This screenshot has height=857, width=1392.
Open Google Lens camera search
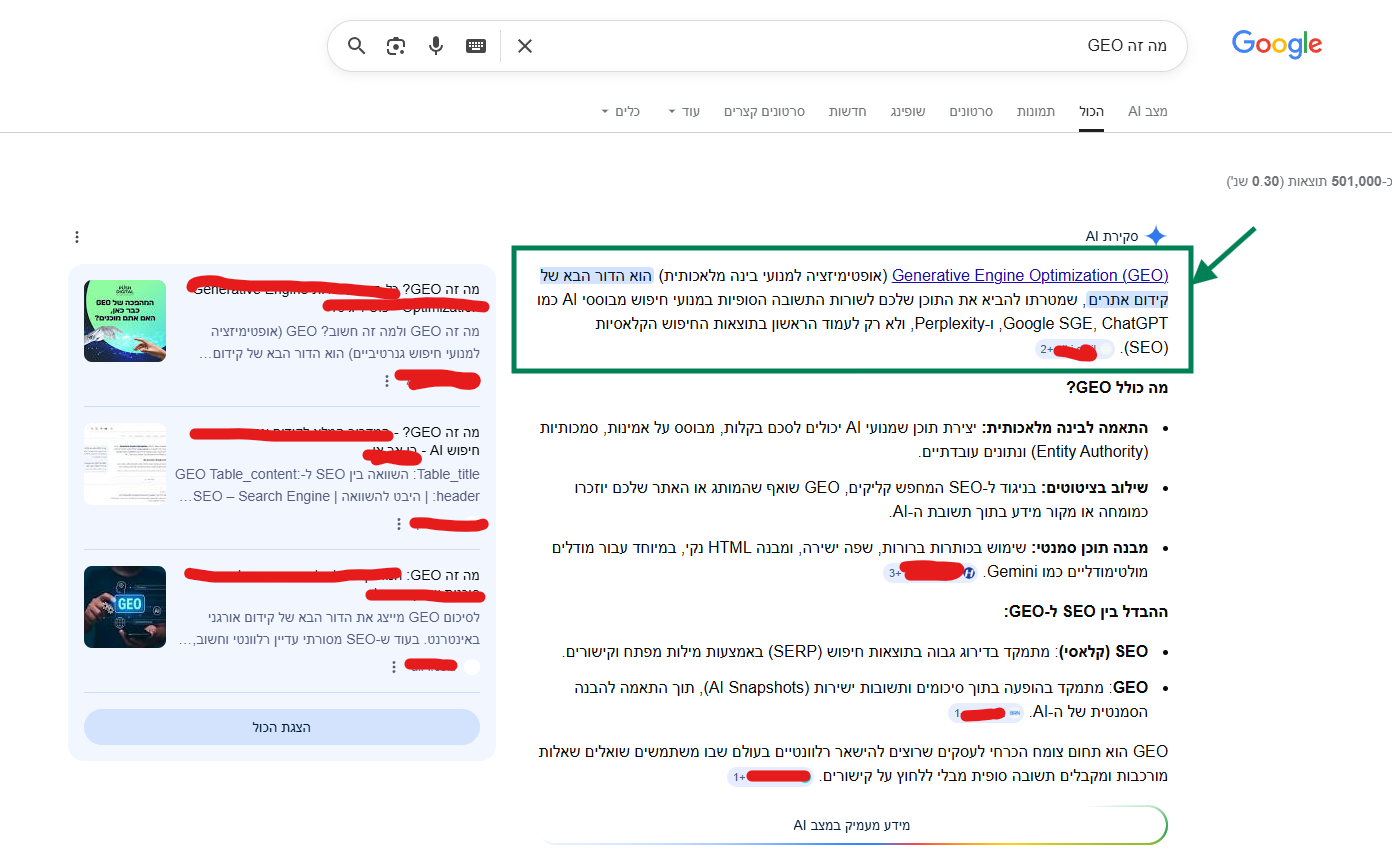tap(396, 45)
